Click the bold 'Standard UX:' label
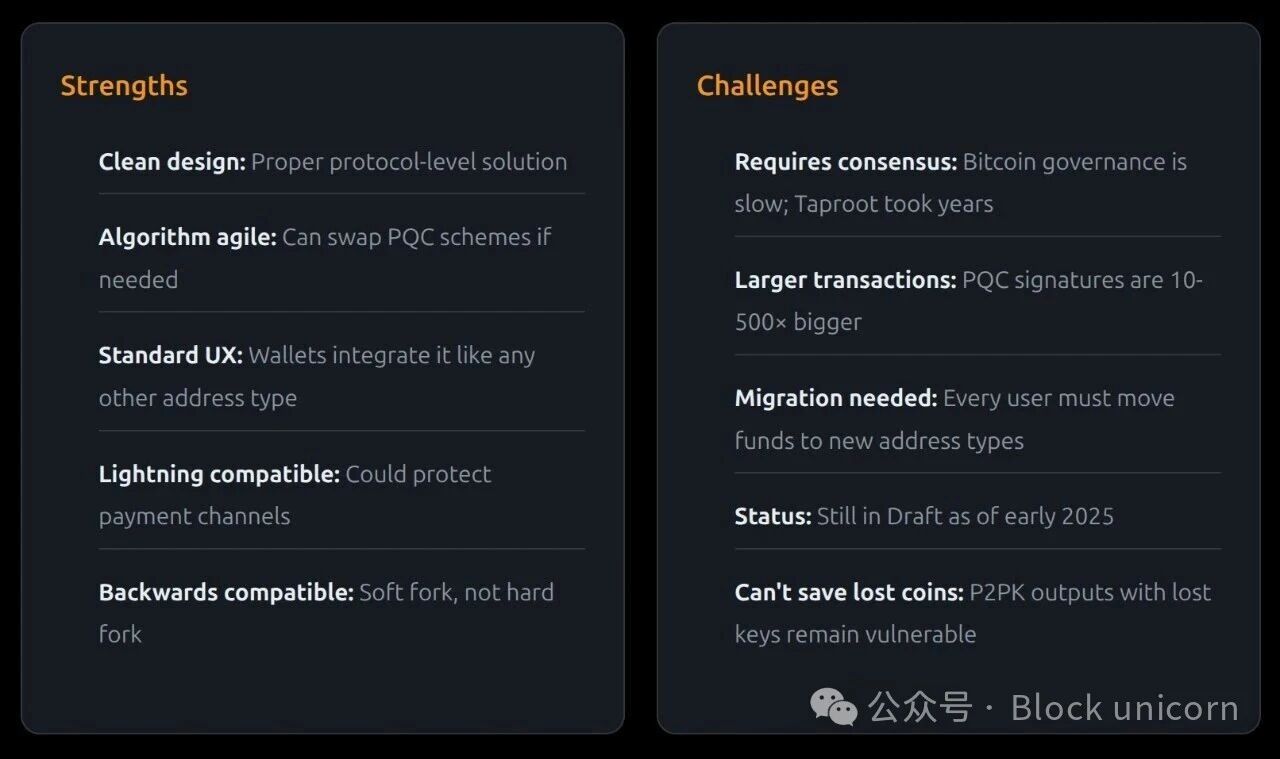 click(170, 355)
